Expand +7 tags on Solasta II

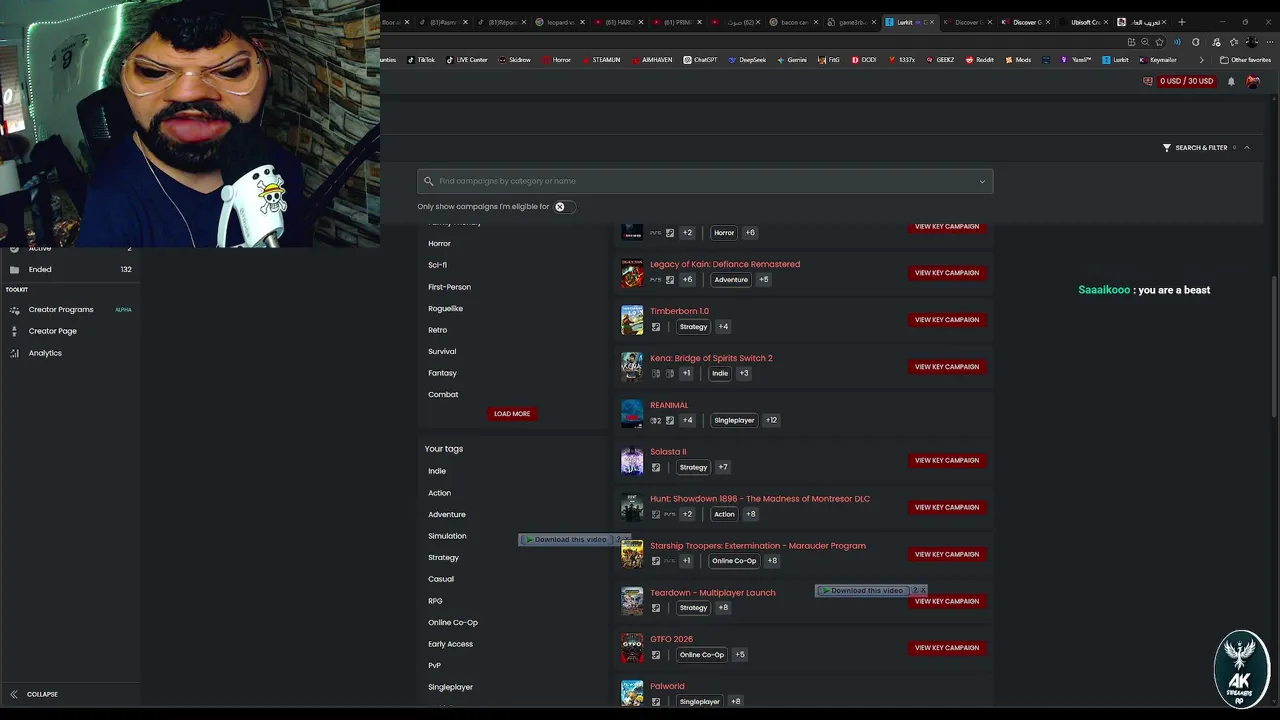(x=723, y=467)
